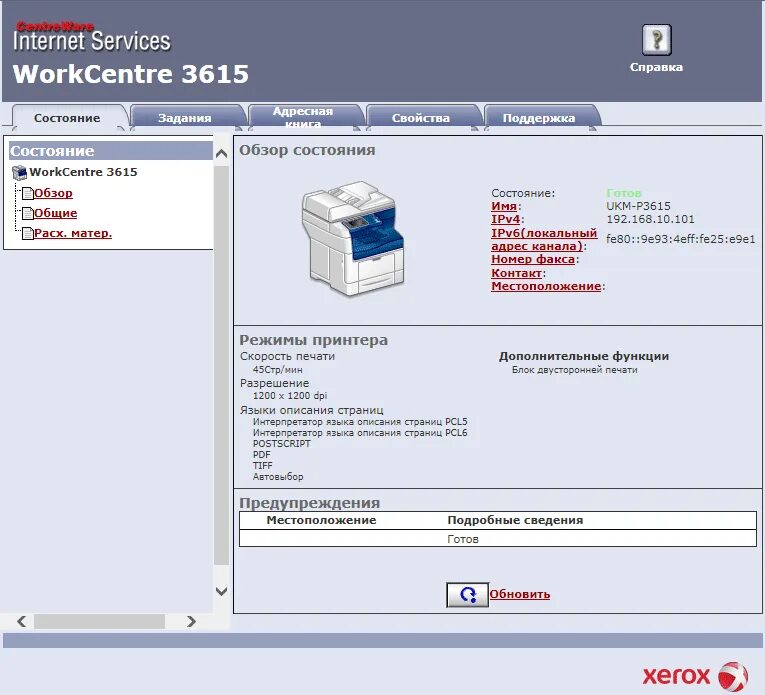Click the CentreWare Internet Services logo
765x695 pixels.
point(92,37)
